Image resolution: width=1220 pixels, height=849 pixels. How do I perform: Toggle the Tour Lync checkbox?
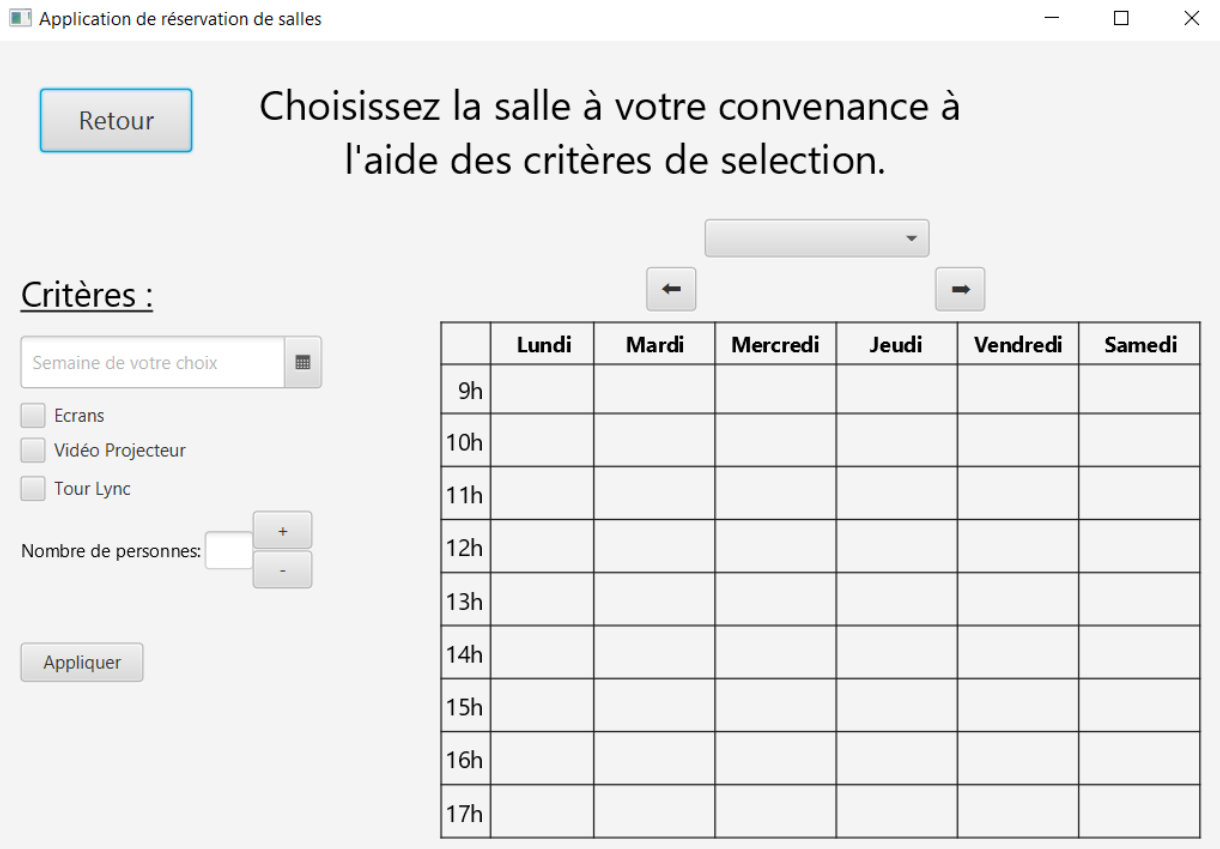pyautogui.click(x=33, y=489)
